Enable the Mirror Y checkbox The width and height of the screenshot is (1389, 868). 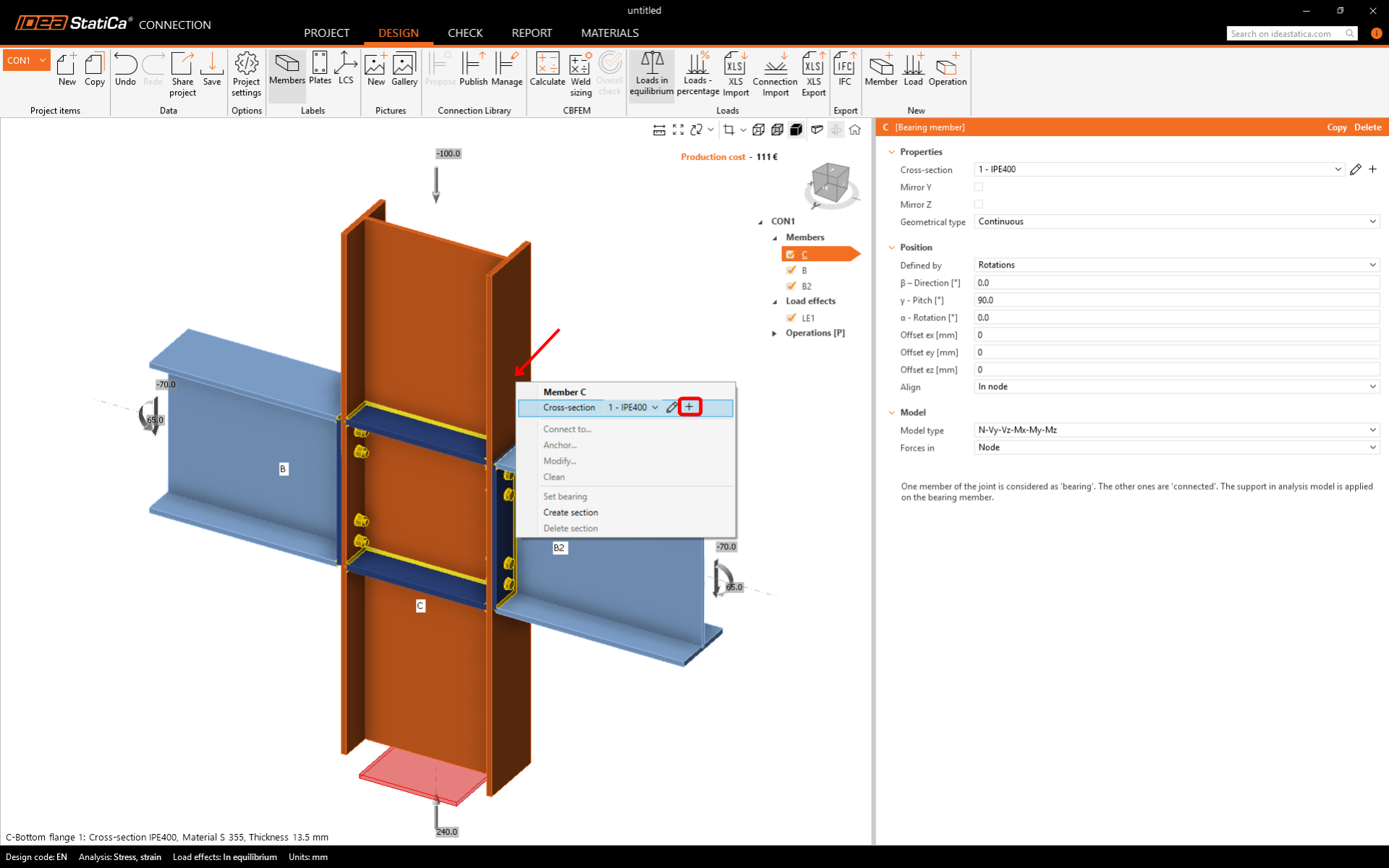tap(979, 187)
